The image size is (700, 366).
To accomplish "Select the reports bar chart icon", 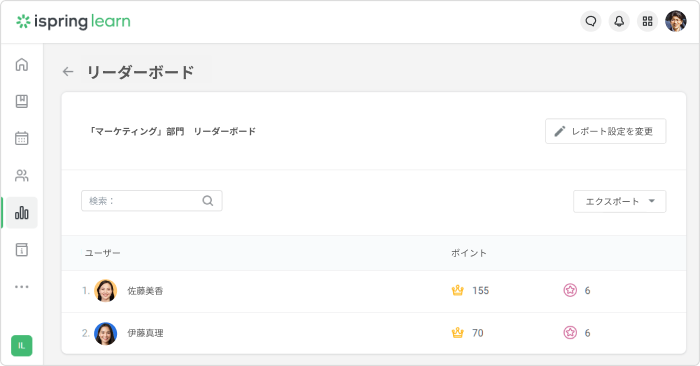I will point(21,212).
